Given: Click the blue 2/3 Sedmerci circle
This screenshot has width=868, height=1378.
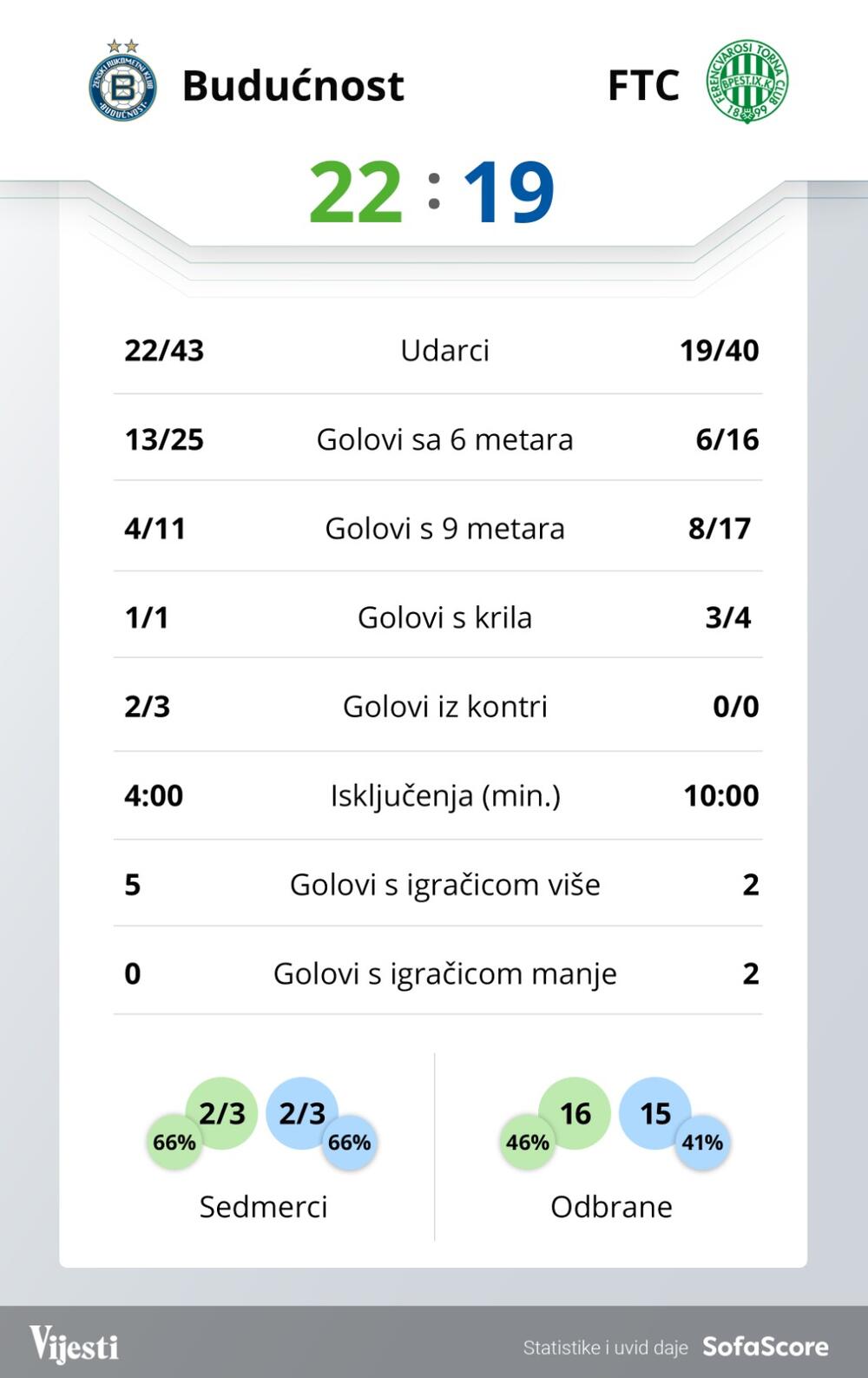Looking at the screenshot, I should click(301, 1112).
